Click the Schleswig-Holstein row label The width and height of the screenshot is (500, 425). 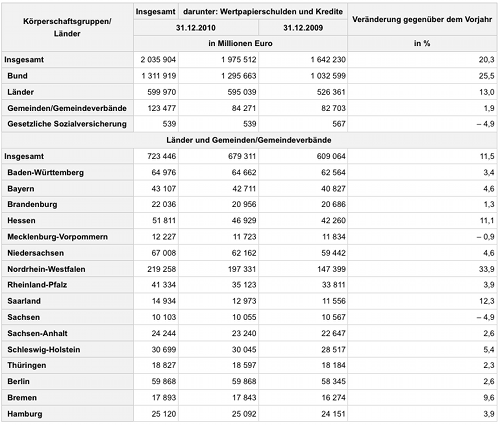click(44, 350)
